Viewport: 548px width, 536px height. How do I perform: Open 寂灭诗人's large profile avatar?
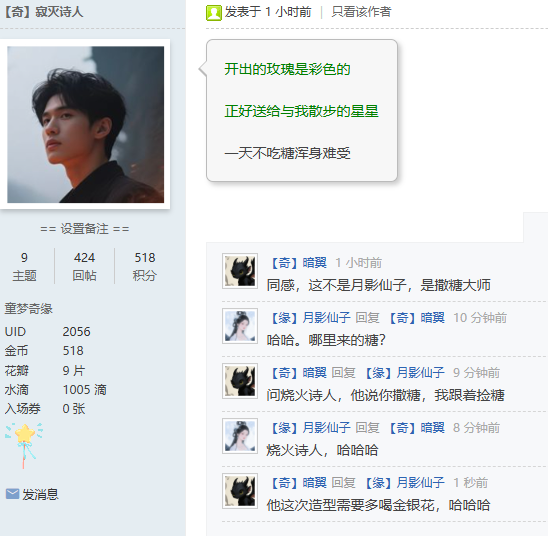[x=85, y=124]
